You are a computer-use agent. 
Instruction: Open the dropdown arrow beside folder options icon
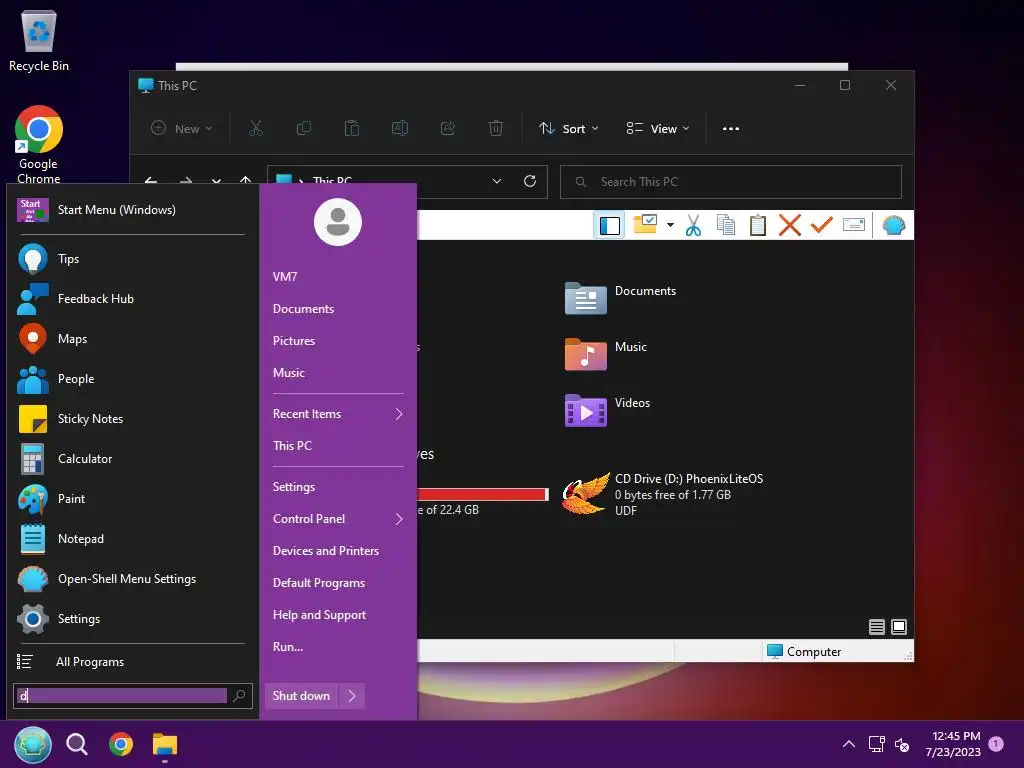670,225
